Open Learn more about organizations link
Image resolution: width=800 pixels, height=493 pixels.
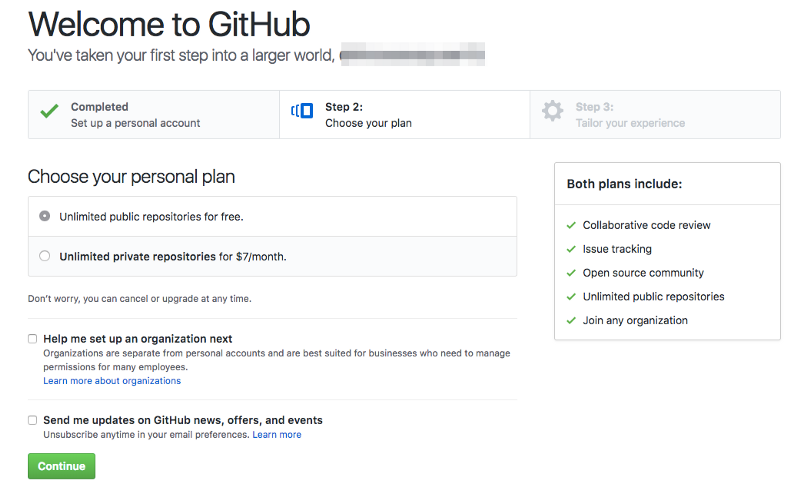coord(112,381)
